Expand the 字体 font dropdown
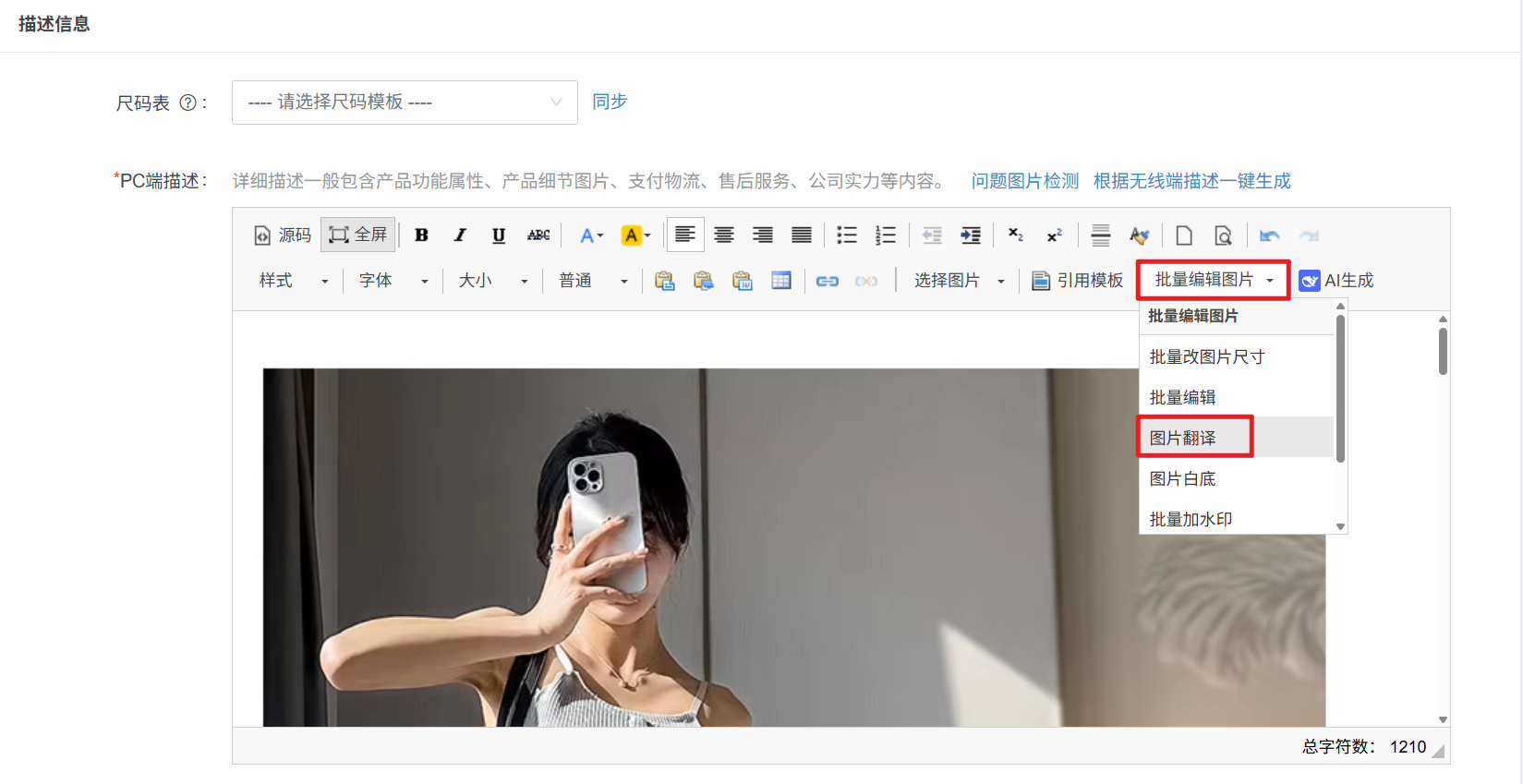Screen dimensions: 1523x784 393,281
